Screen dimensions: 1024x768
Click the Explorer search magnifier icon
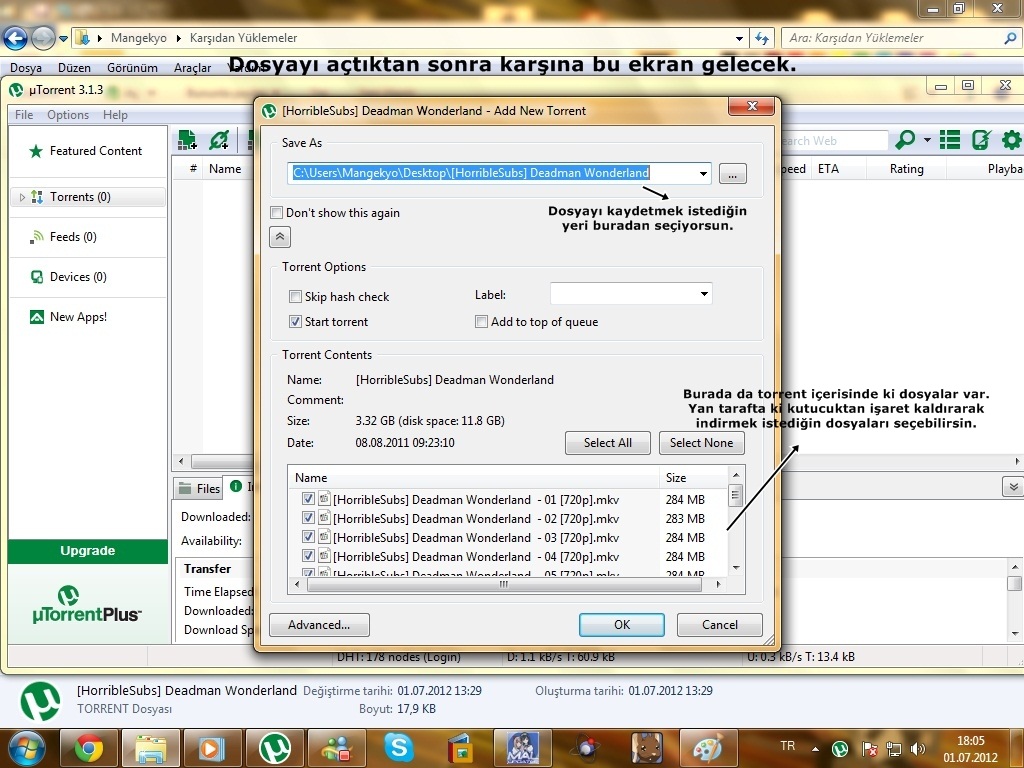pos(1010,38)
